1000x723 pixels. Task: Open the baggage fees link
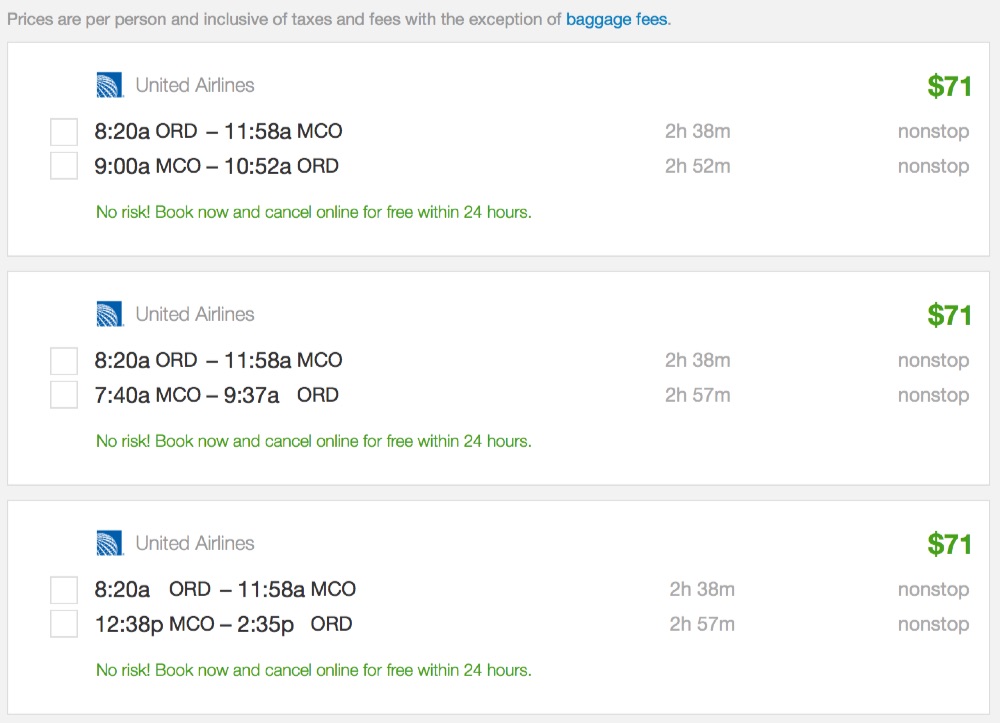(x=616, y=19)
